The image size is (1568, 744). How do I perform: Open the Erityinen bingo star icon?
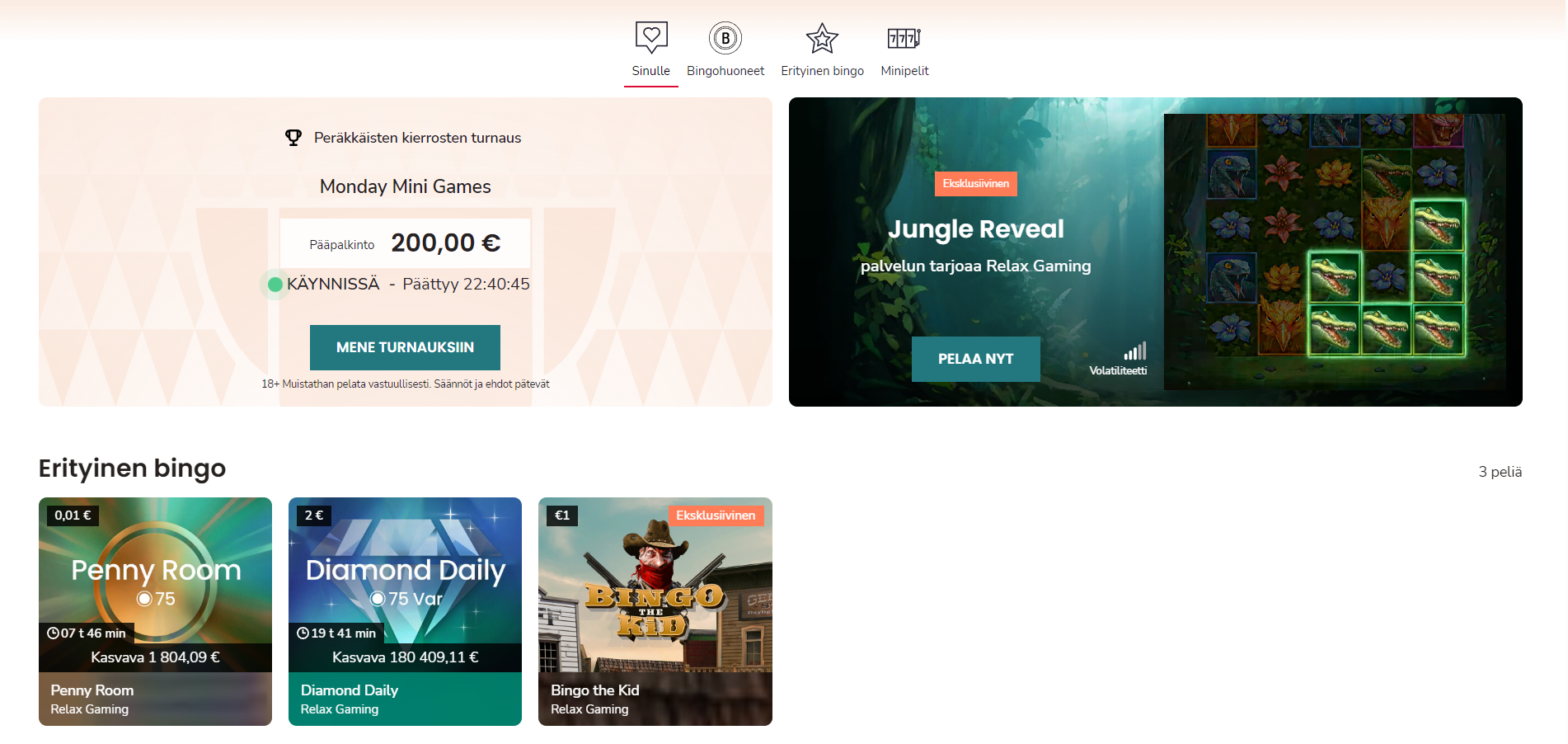tap(822, 38)
